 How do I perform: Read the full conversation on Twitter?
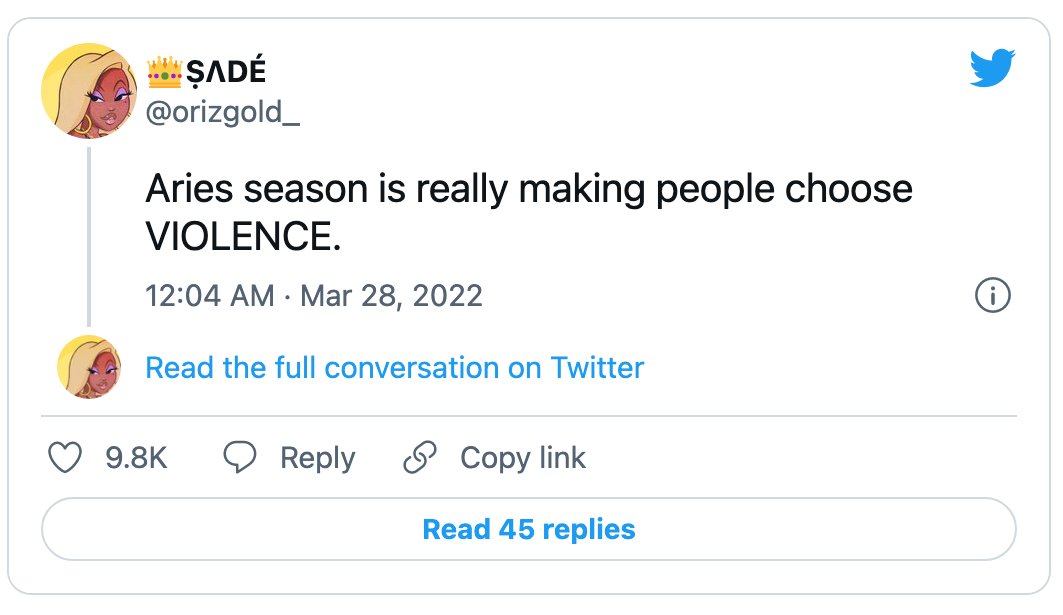pyautogui.click(x=395, y=368)
